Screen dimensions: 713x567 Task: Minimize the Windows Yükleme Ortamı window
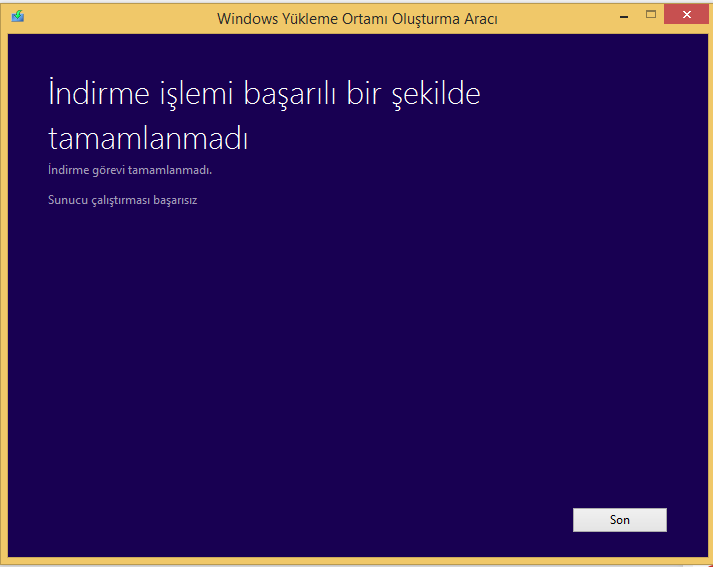pyautogui.click(x=624, y=15)
